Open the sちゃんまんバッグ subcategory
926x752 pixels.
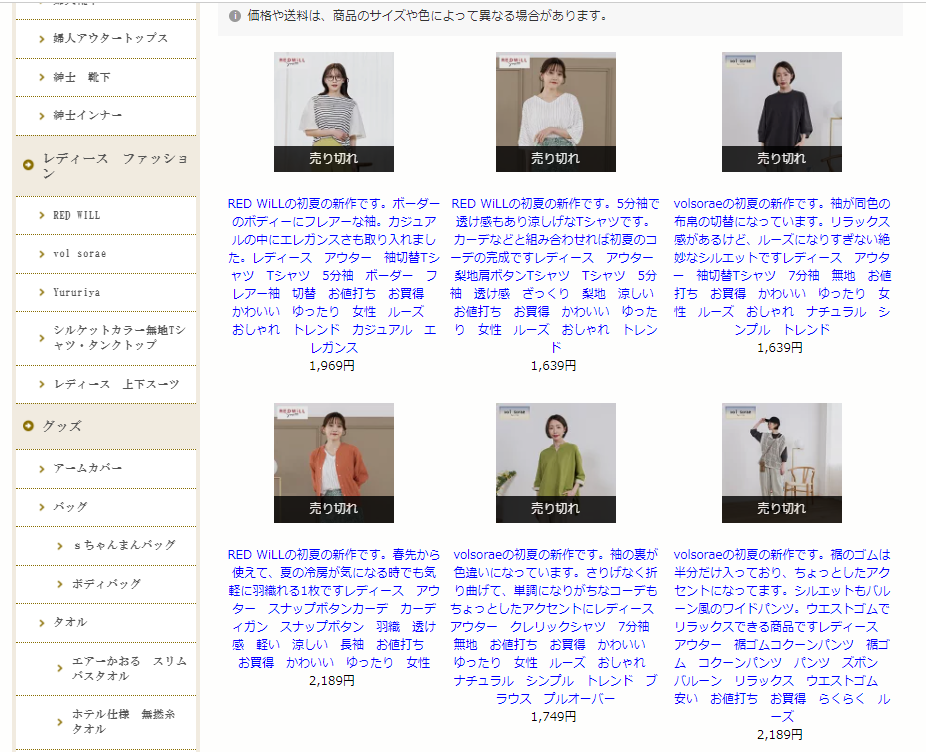click(x=123, y=545)
